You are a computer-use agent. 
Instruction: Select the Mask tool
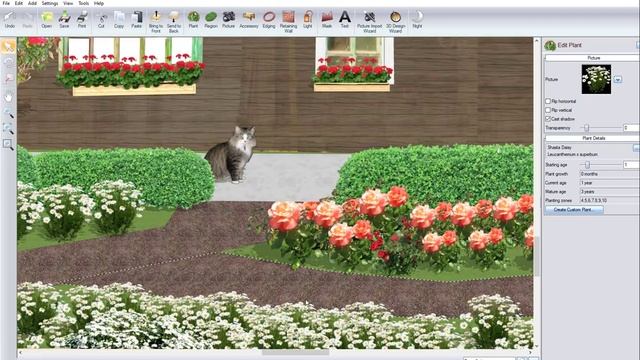(x=327, y=20)
